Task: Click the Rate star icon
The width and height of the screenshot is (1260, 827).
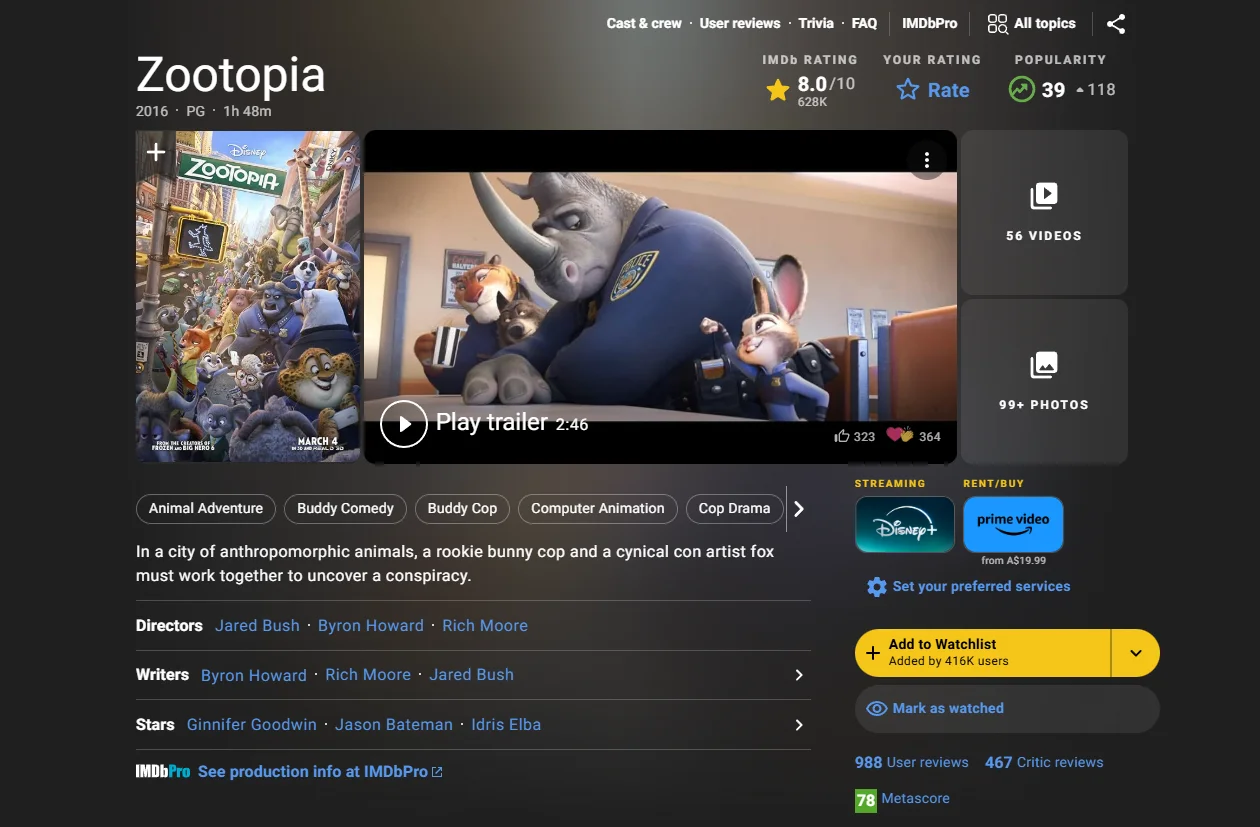Action: [x=906, y=89]
